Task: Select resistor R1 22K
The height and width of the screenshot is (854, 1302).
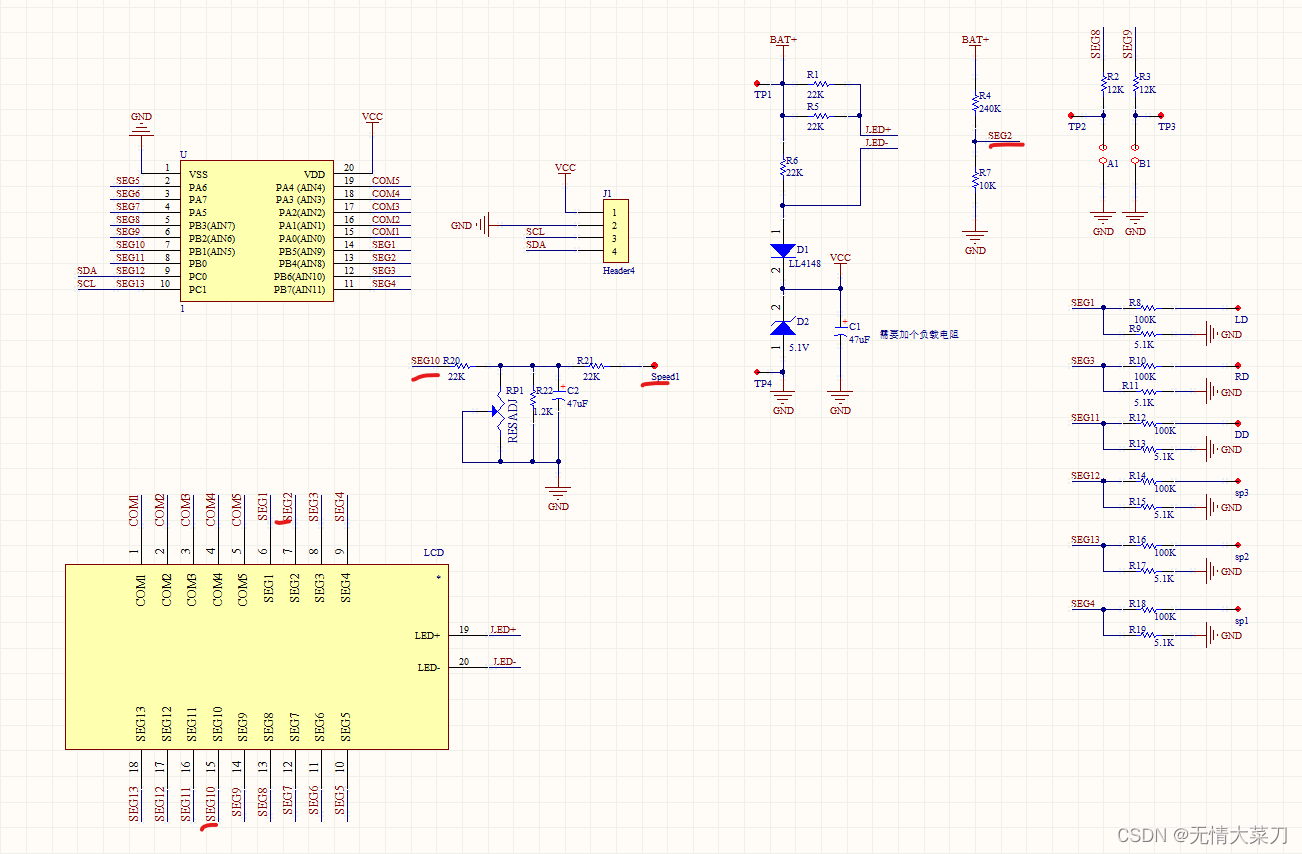Action: click(x=821, y=84)
